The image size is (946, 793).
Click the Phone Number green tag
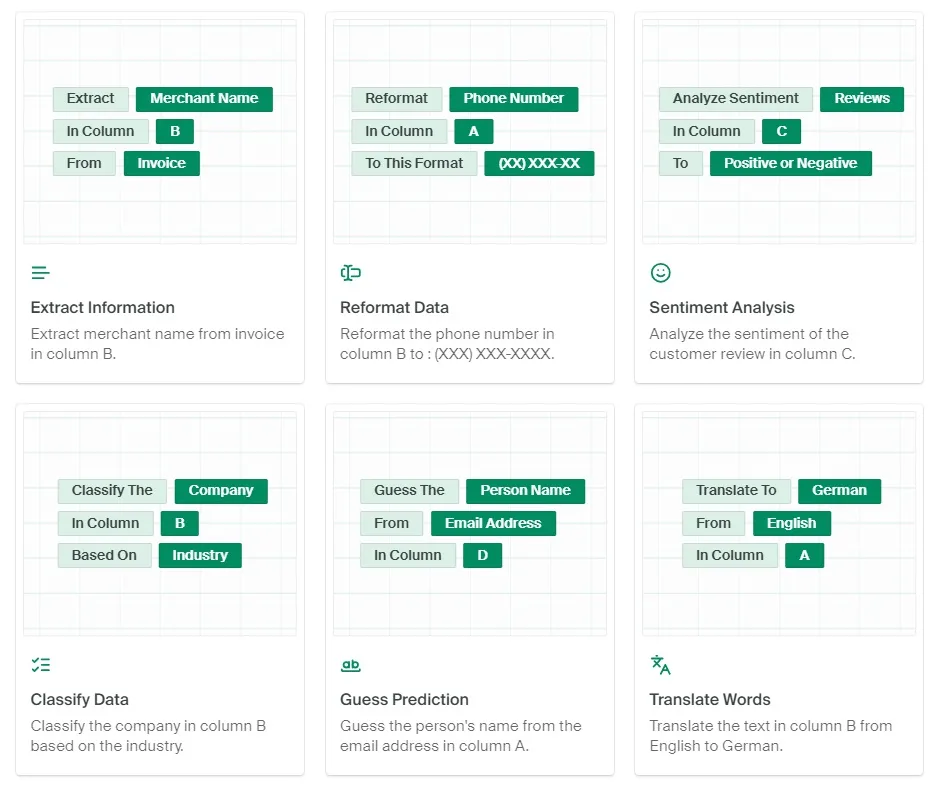[513, 99]
